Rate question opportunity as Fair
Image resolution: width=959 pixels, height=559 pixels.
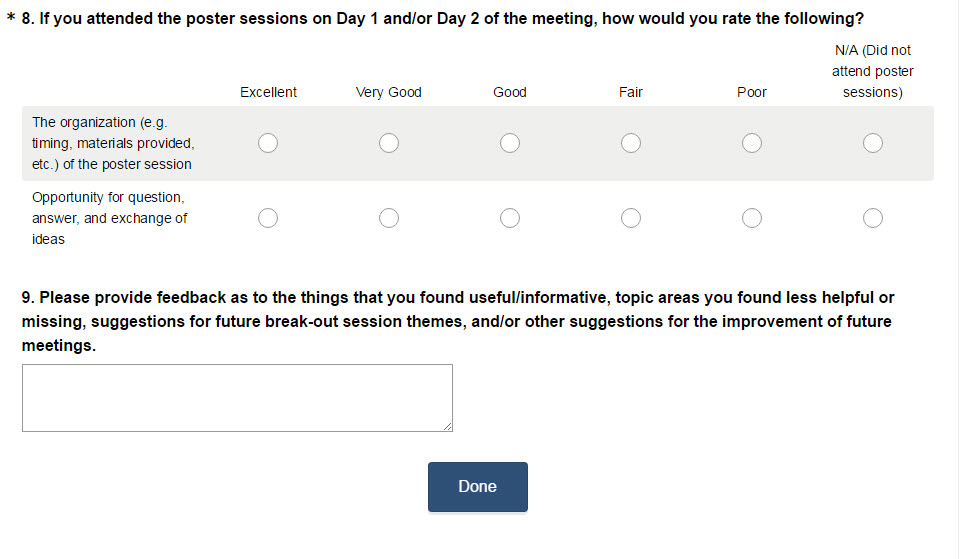[631, 218]
